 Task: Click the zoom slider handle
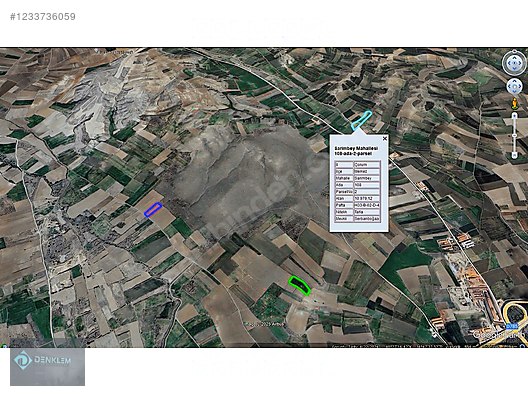(x=514, y=135)
